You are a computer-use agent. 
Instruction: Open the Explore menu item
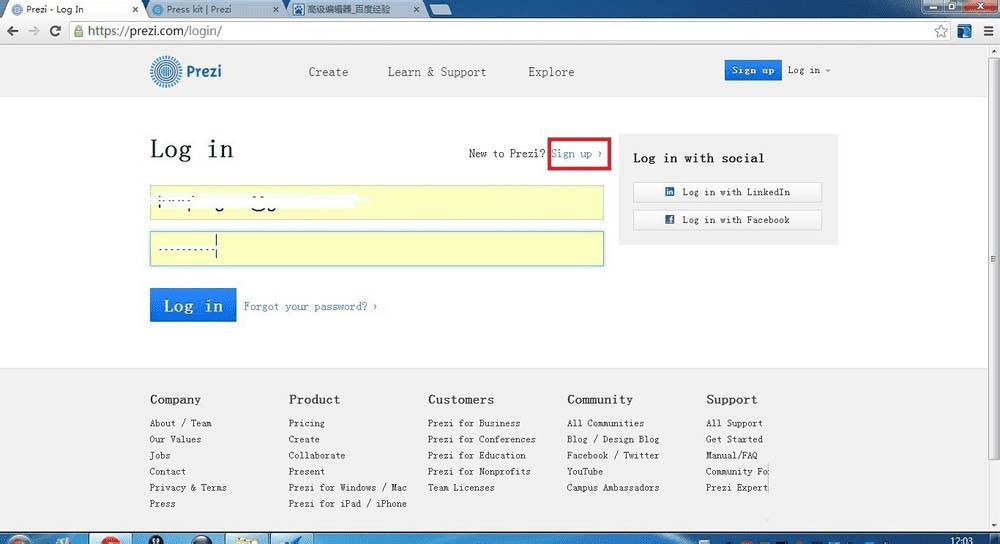point(551,72)
